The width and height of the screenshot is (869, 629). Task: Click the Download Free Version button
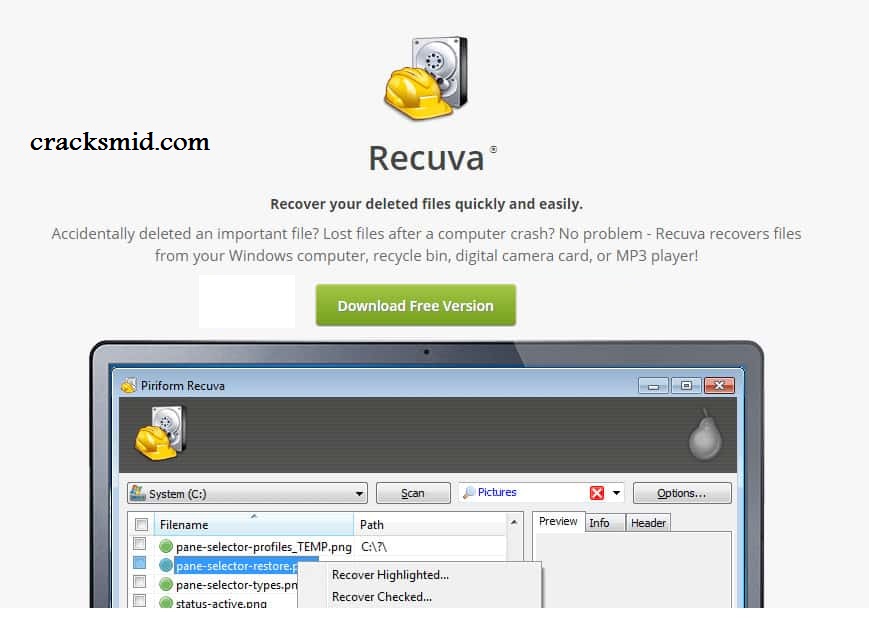coord(416,305)
